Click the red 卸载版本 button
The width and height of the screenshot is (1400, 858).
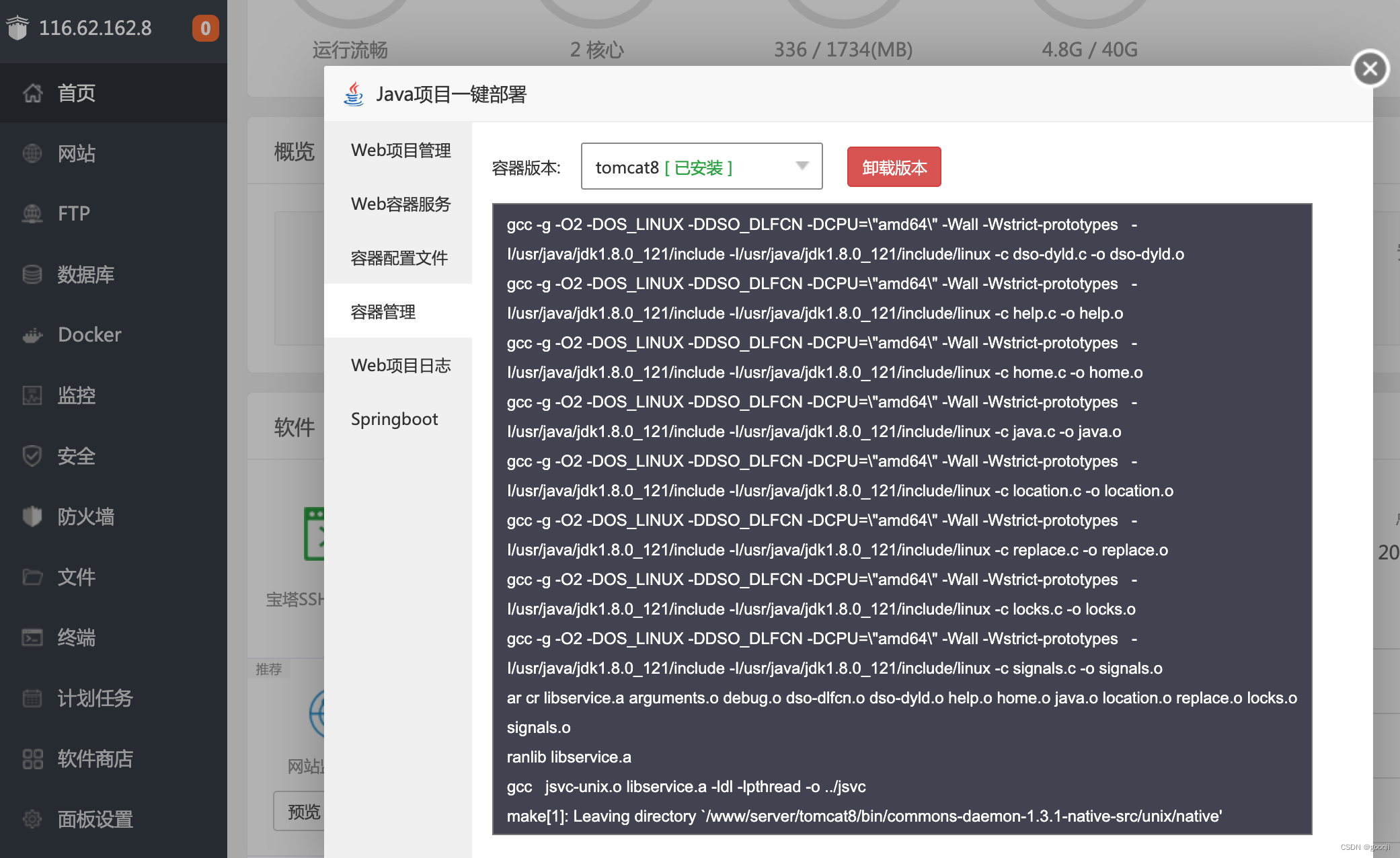coord(894,167)
